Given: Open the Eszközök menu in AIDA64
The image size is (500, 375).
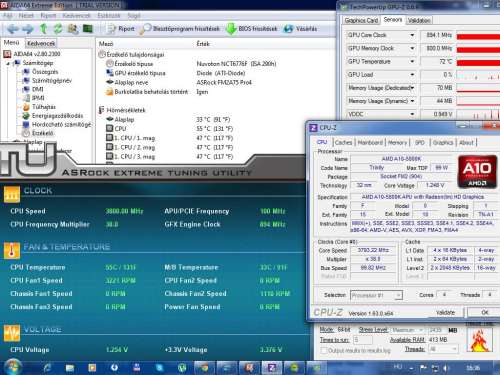Looking at the screenshot, I should [x=109, y=15].
